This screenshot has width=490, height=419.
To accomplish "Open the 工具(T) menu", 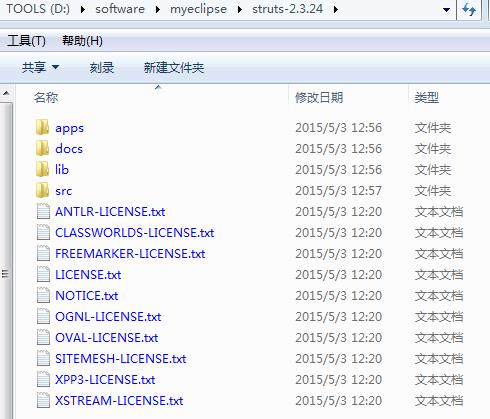I will [26, 41].
